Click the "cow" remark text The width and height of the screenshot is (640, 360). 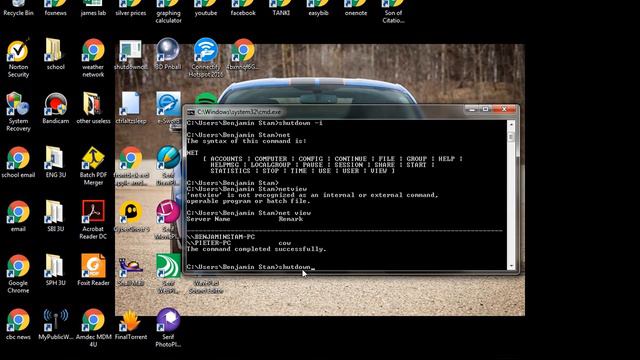point(284,243)
